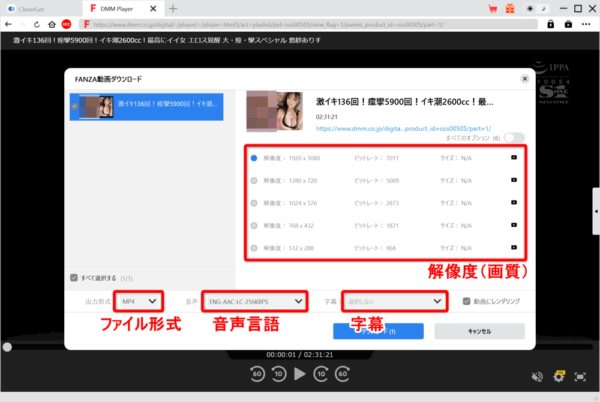Open the ENG-AAC-LC-256KBPS audio dropdown
The image size is (600, 402).
(x=255, y=301)
